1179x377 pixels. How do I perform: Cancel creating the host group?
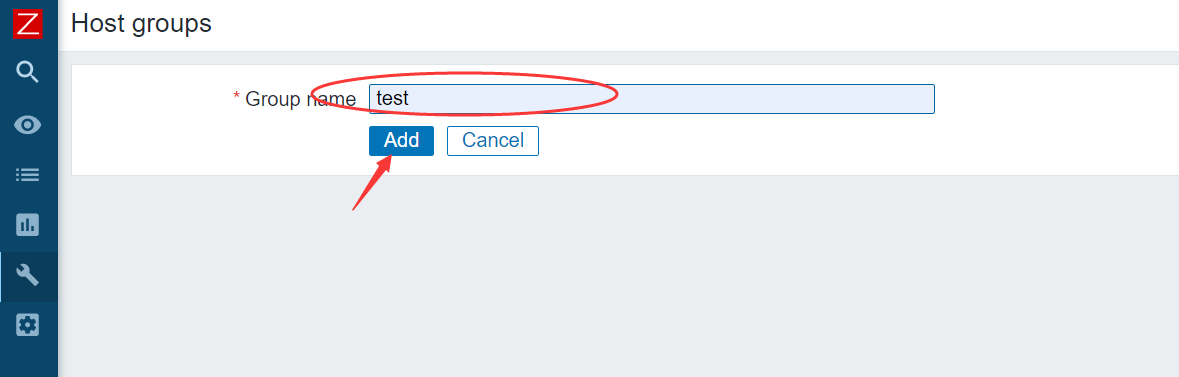pyautogui.click(x=493, y=141)
